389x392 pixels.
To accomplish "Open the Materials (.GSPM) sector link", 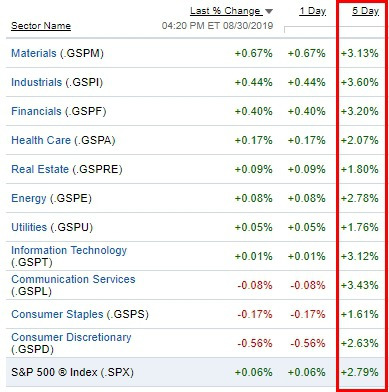I will [57, 53].
